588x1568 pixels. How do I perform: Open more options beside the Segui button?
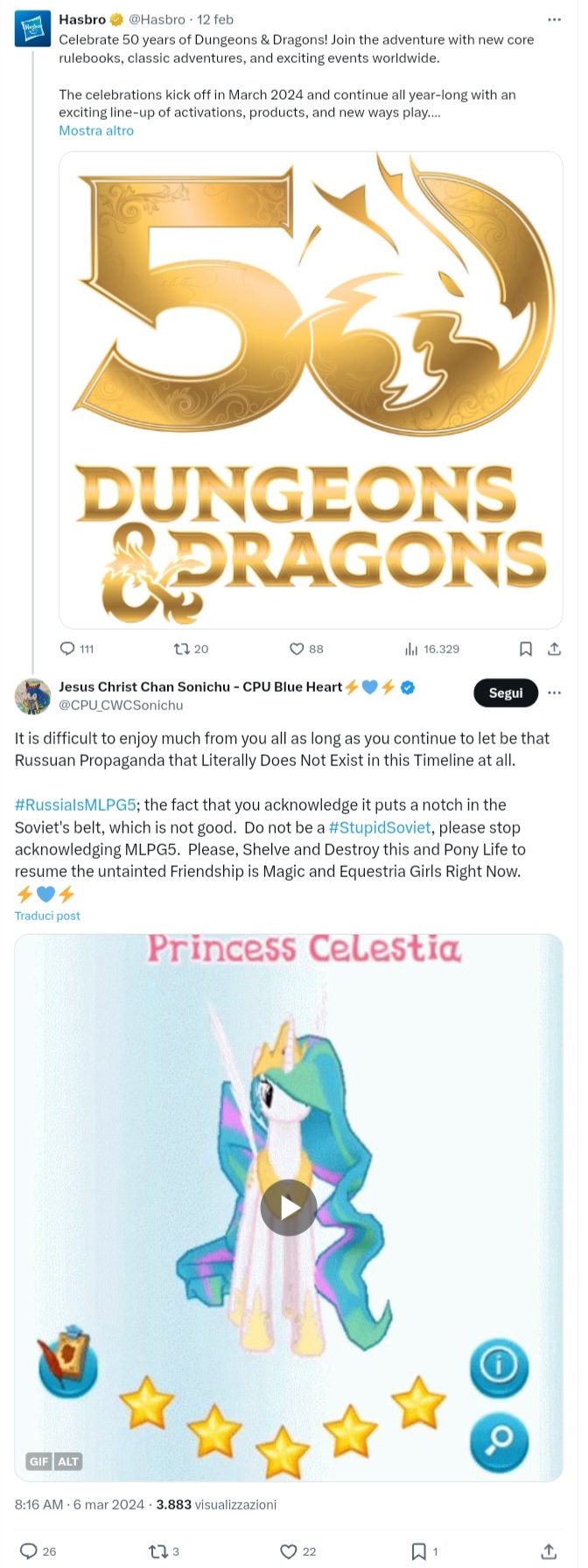click(554, 693)
